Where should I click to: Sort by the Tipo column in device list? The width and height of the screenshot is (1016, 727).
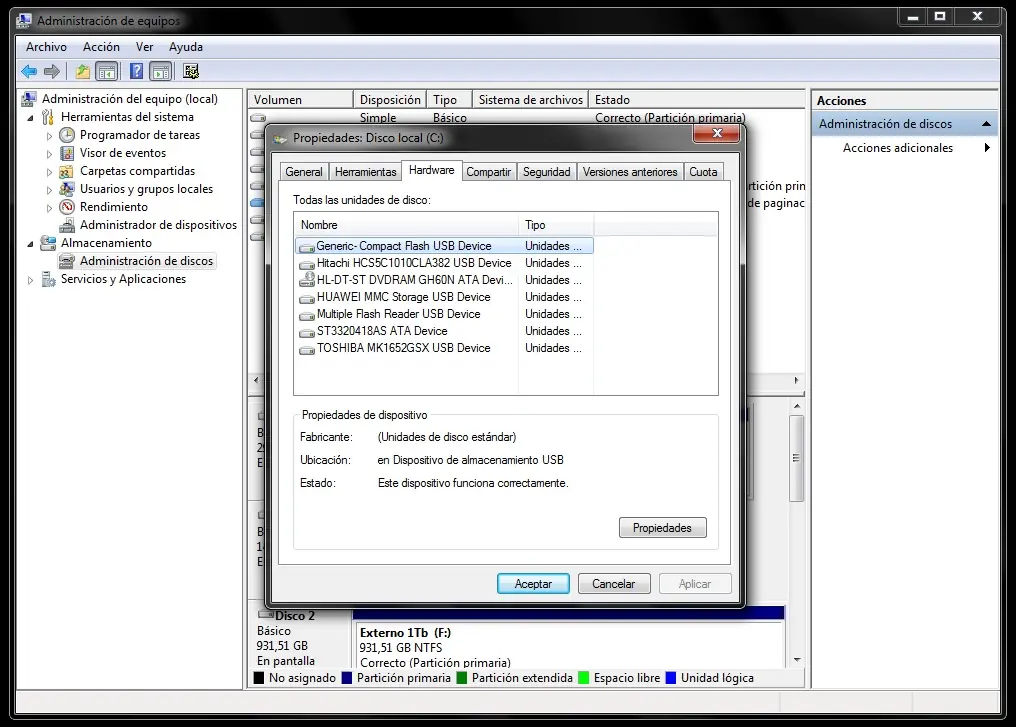556,225
